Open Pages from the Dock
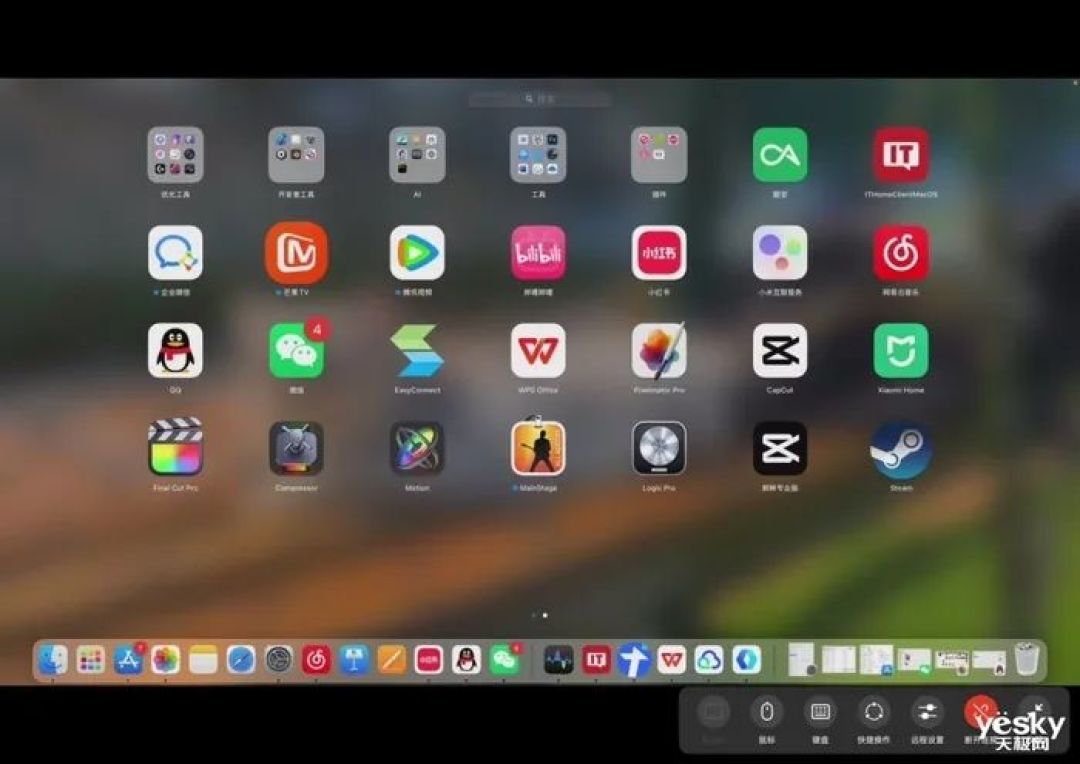1080x764 pixels. coord(391,660)
